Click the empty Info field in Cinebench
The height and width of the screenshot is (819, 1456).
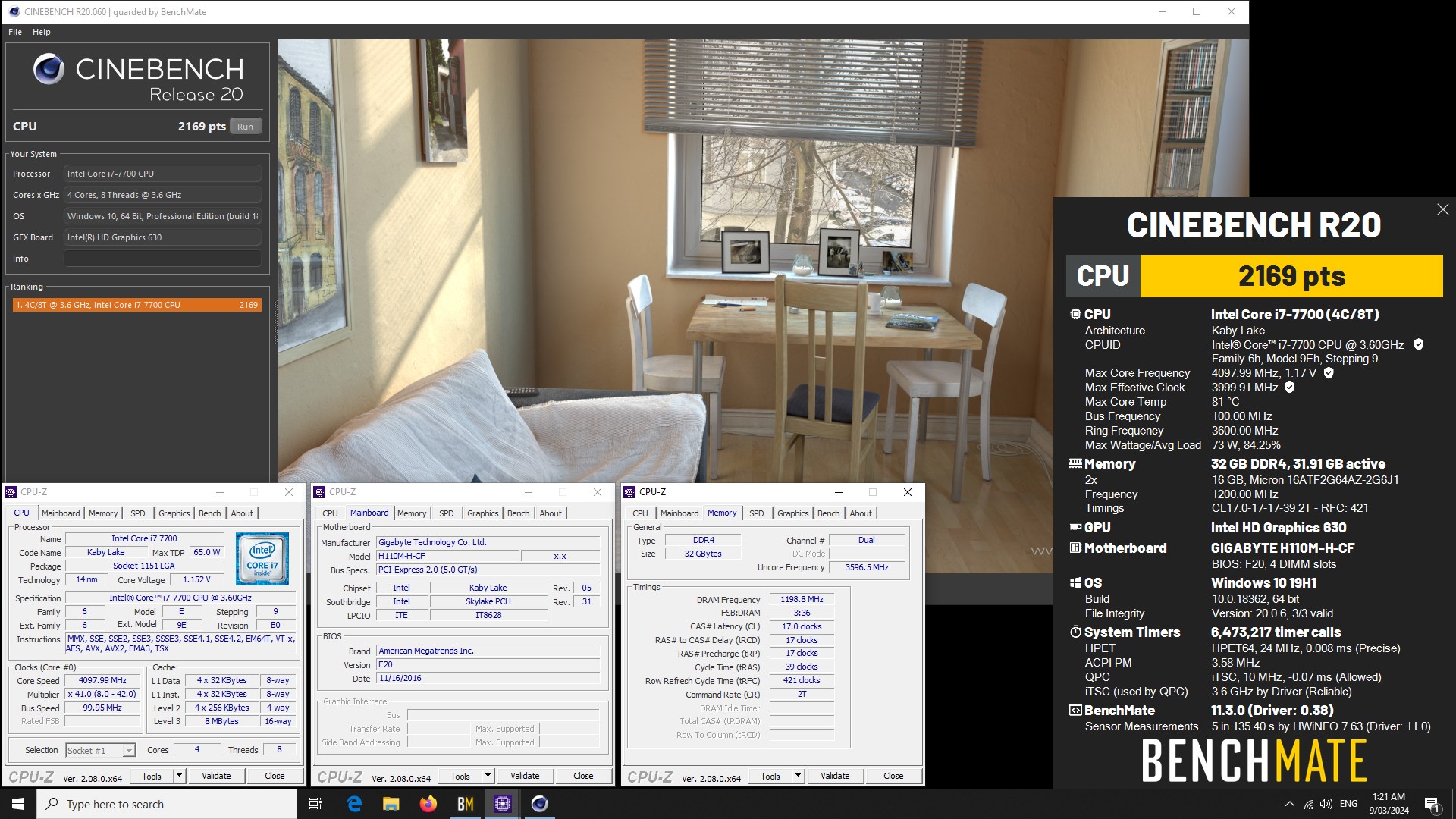(x=162, y=259)
